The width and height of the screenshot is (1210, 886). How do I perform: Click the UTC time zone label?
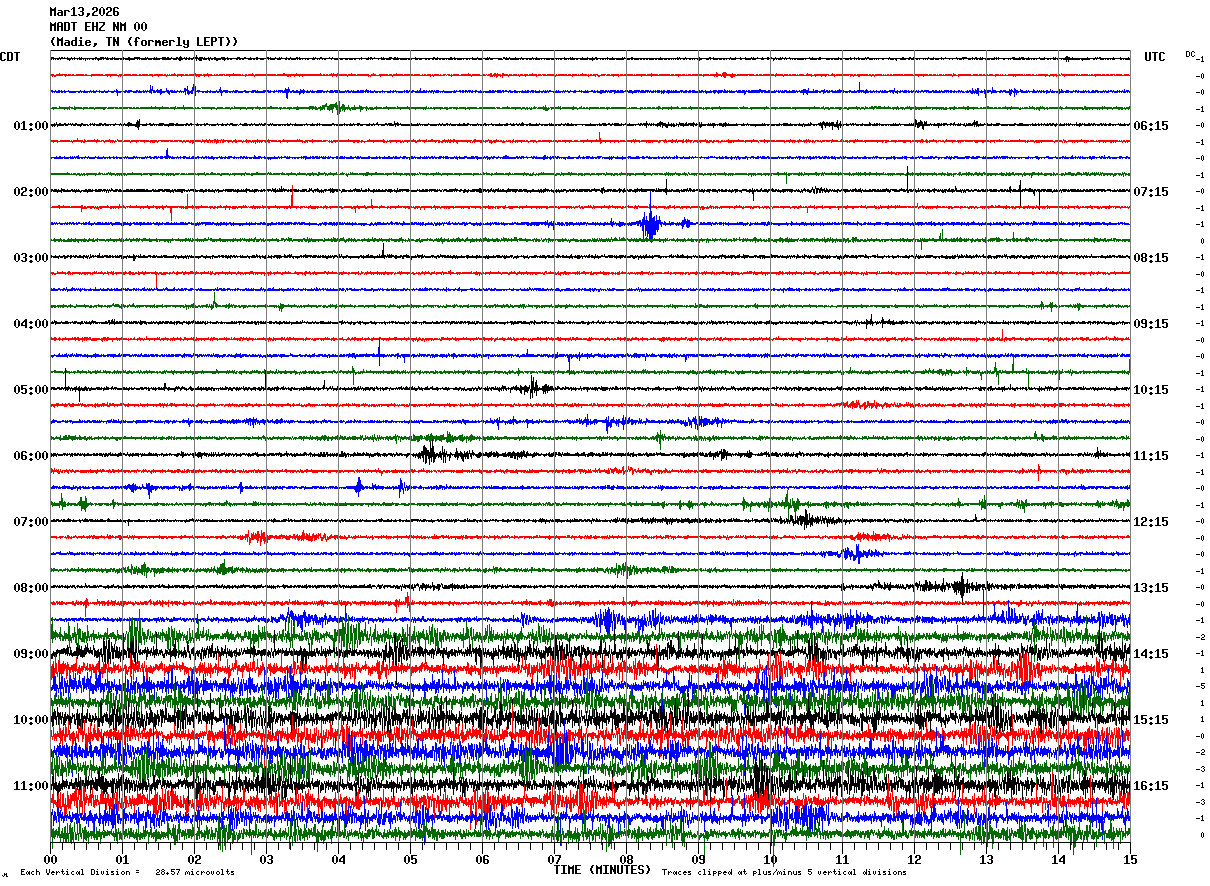[x=1155, y=57]
